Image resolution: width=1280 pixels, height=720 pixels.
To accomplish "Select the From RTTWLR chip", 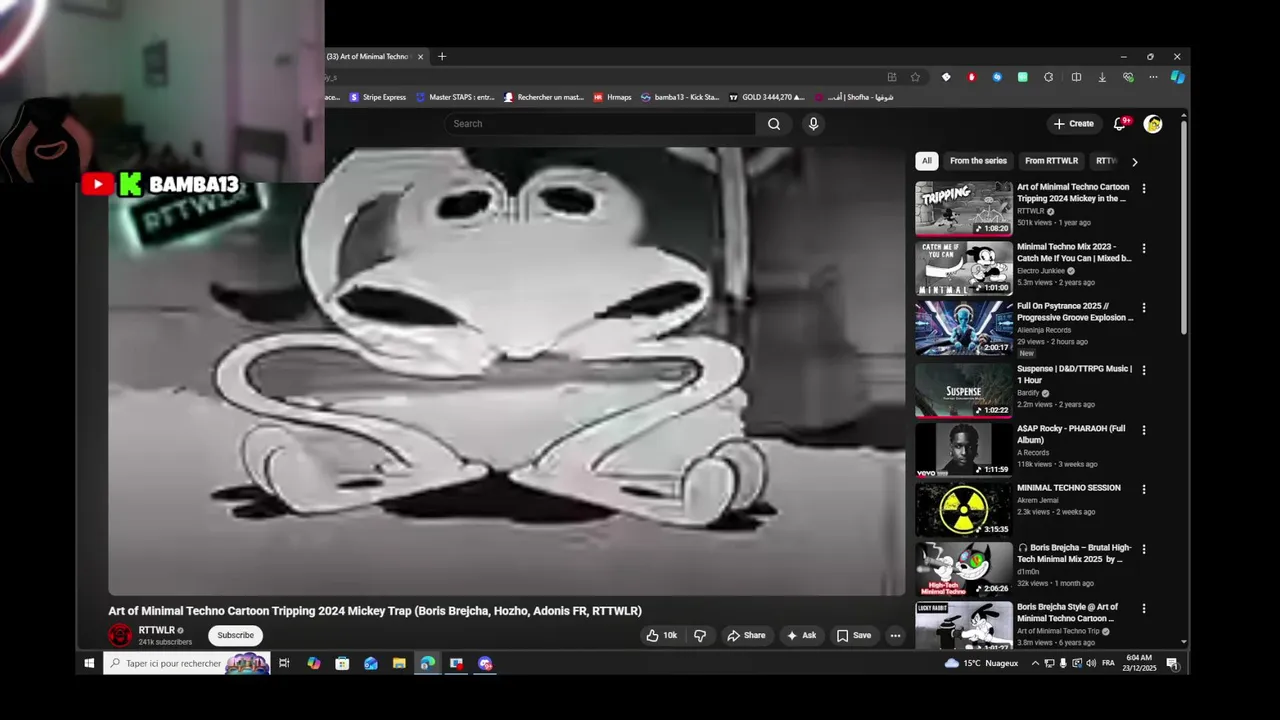I will (x=1051, y=161).
